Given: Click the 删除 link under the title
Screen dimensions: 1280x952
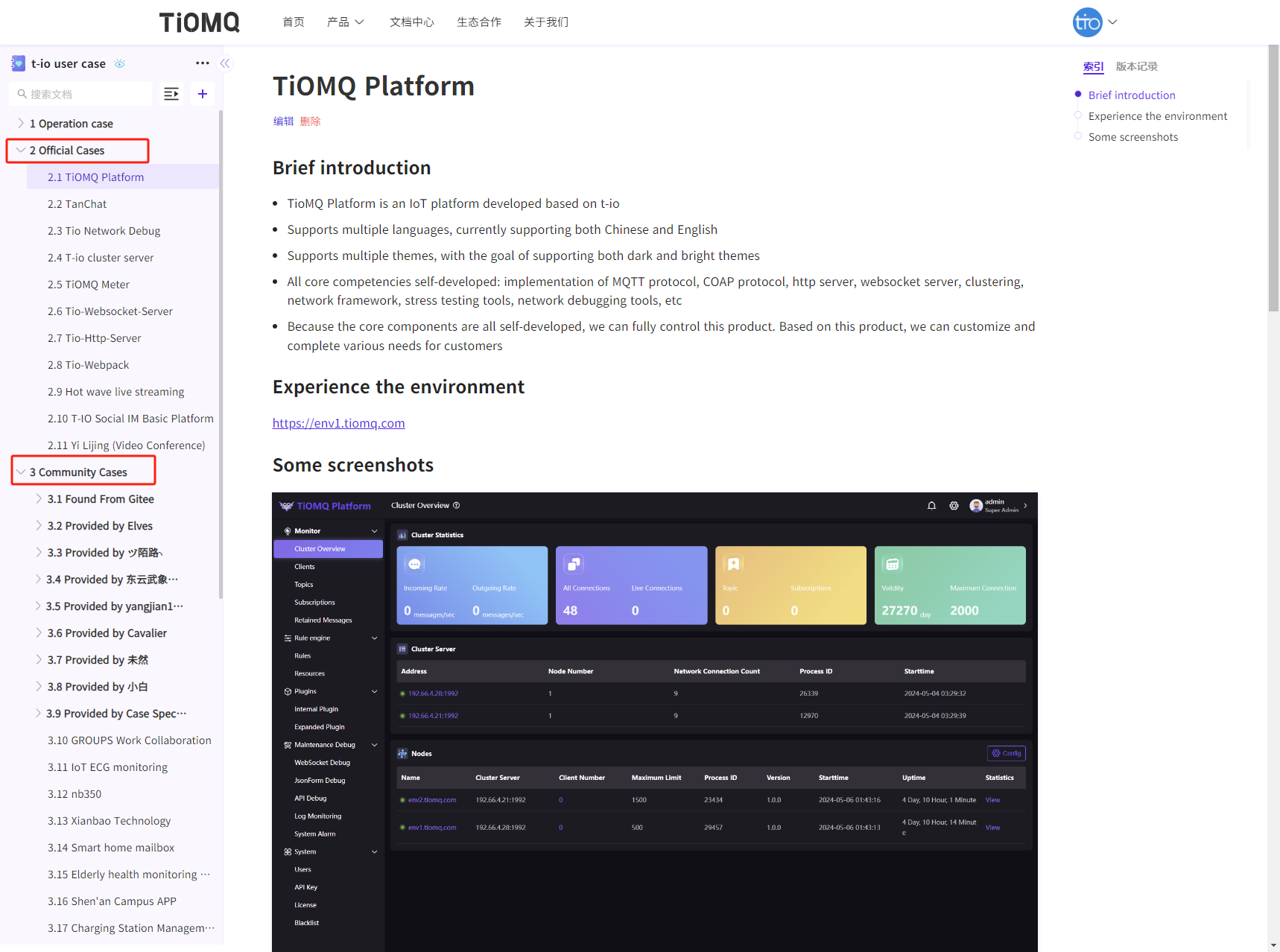Looking at the screenshot, I should tap(311, 121).
